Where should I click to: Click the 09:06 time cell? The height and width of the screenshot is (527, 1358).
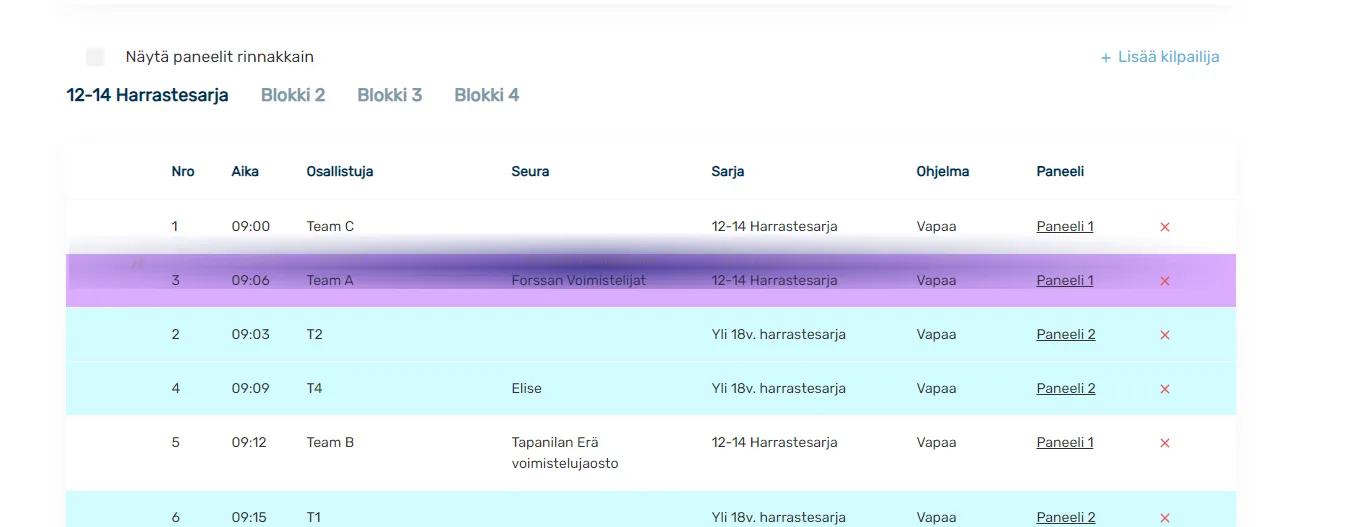pyautogui.click(x=251, y=280)
